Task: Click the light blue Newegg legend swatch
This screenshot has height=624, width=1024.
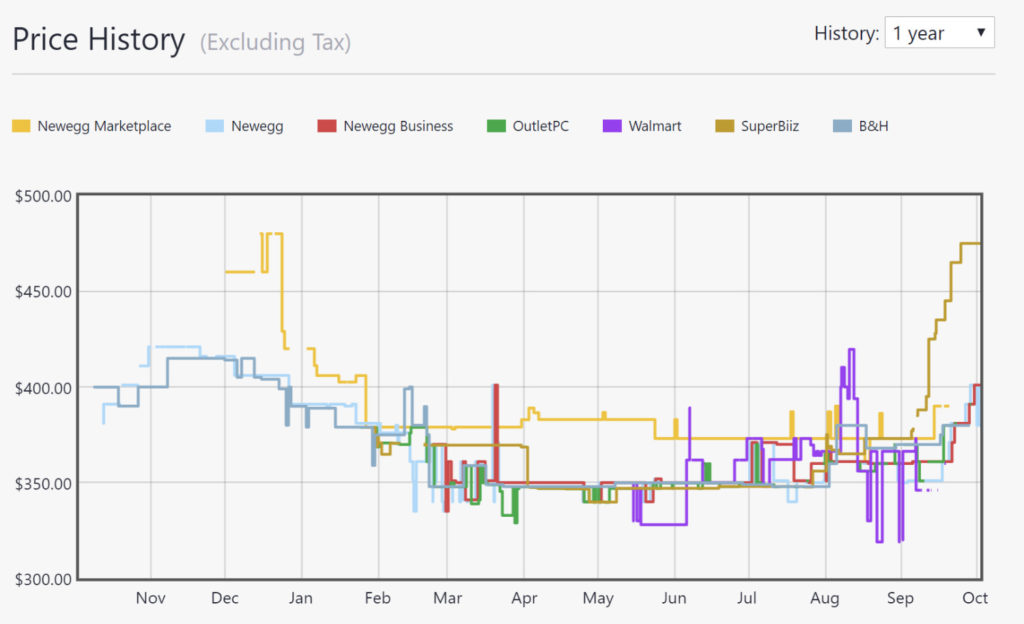Action: tap(214, 126)
